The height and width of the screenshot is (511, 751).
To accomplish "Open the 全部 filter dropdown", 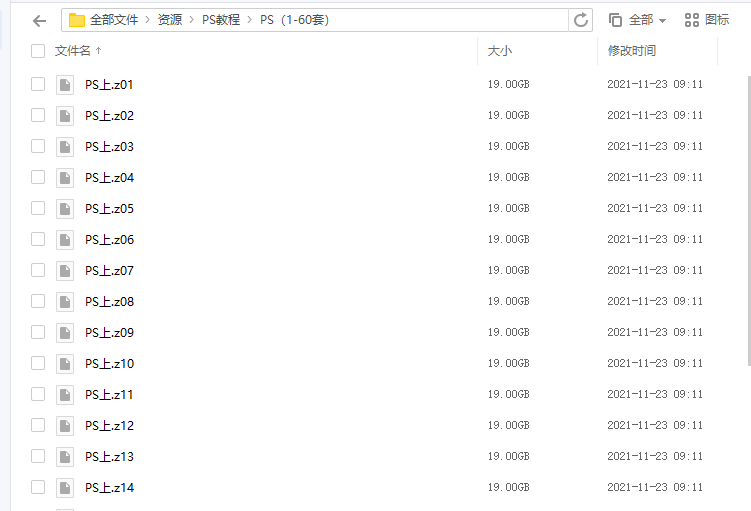I will [637, 20].
